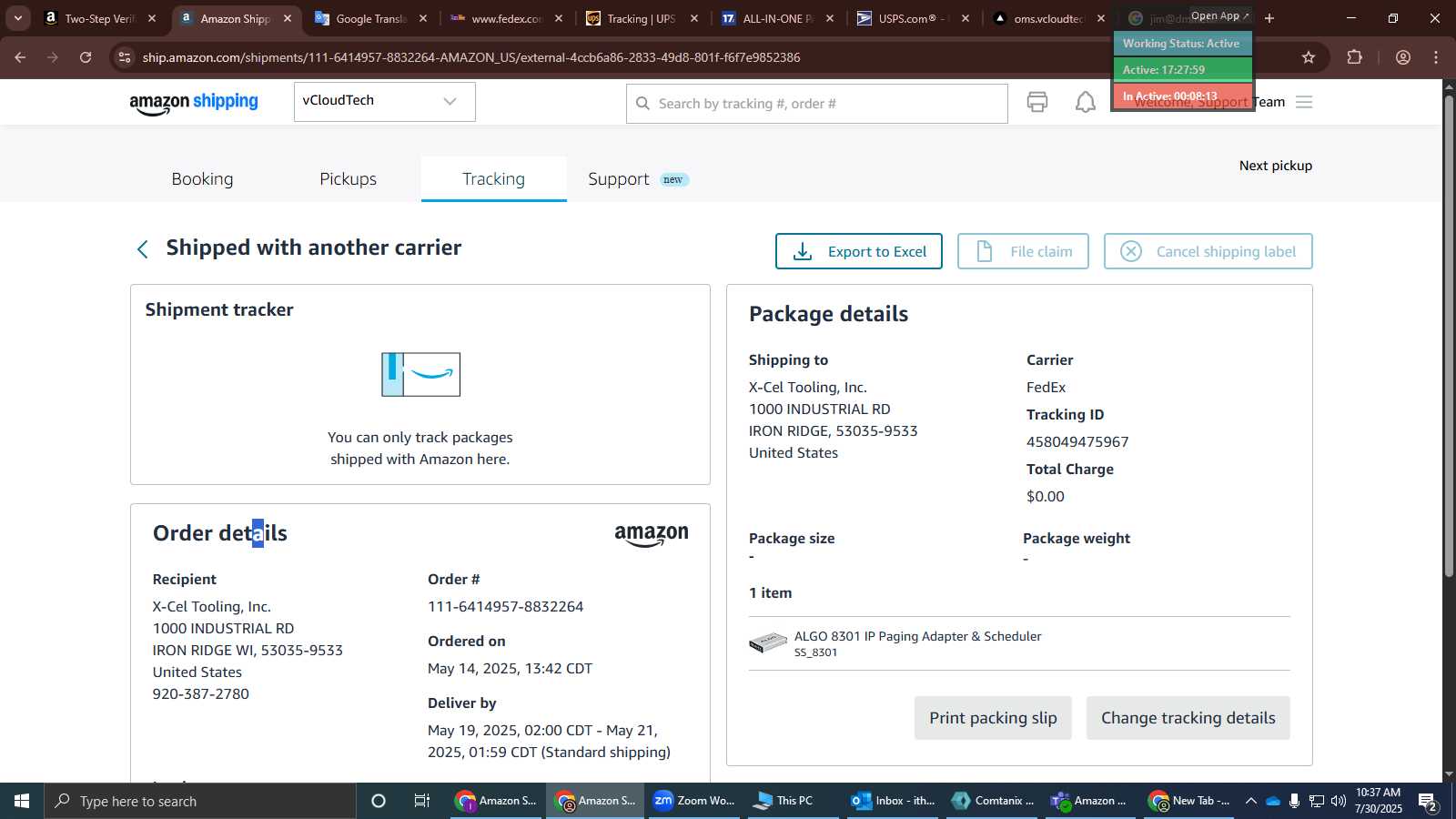The width and height of the screenshot is (1456, 819).
Task: Reload the page with refresh icon
Action: point(86,57)
